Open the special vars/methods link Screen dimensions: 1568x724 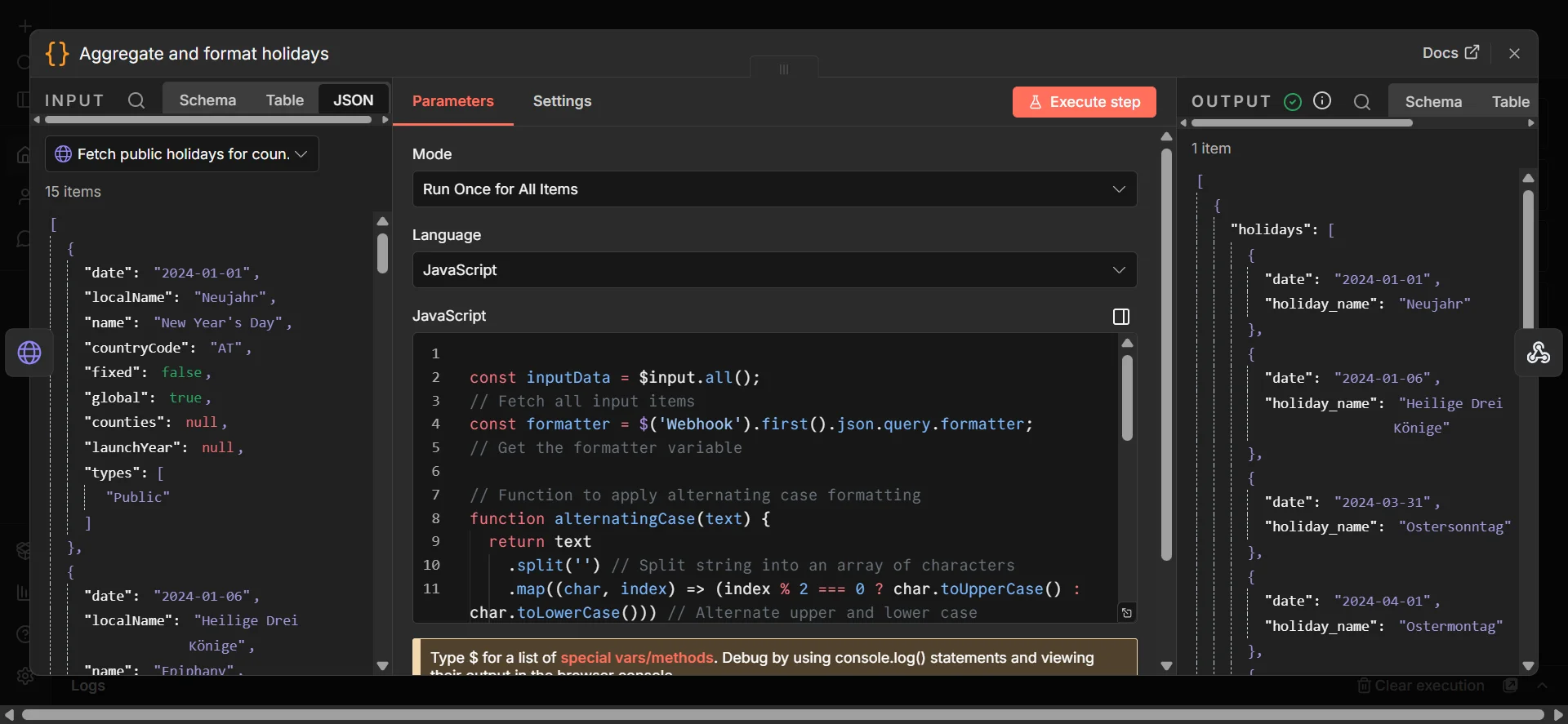tap(637, 658)
